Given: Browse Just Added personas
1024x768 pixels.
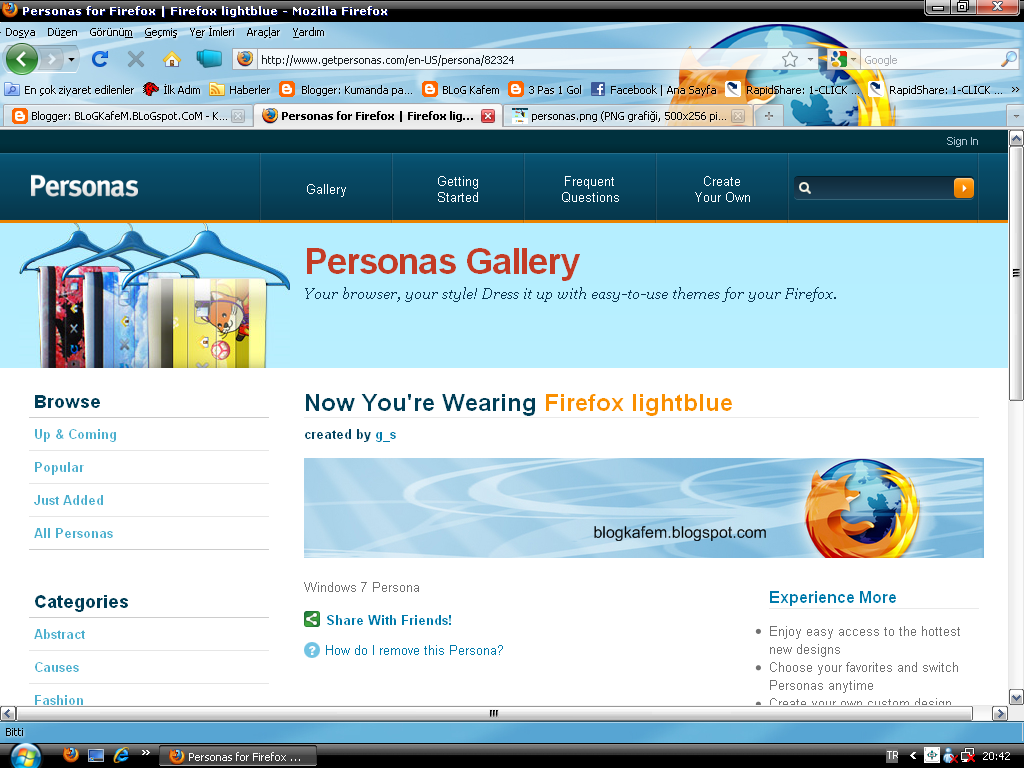Looking at the screenshot, I should tap(69, 500).
